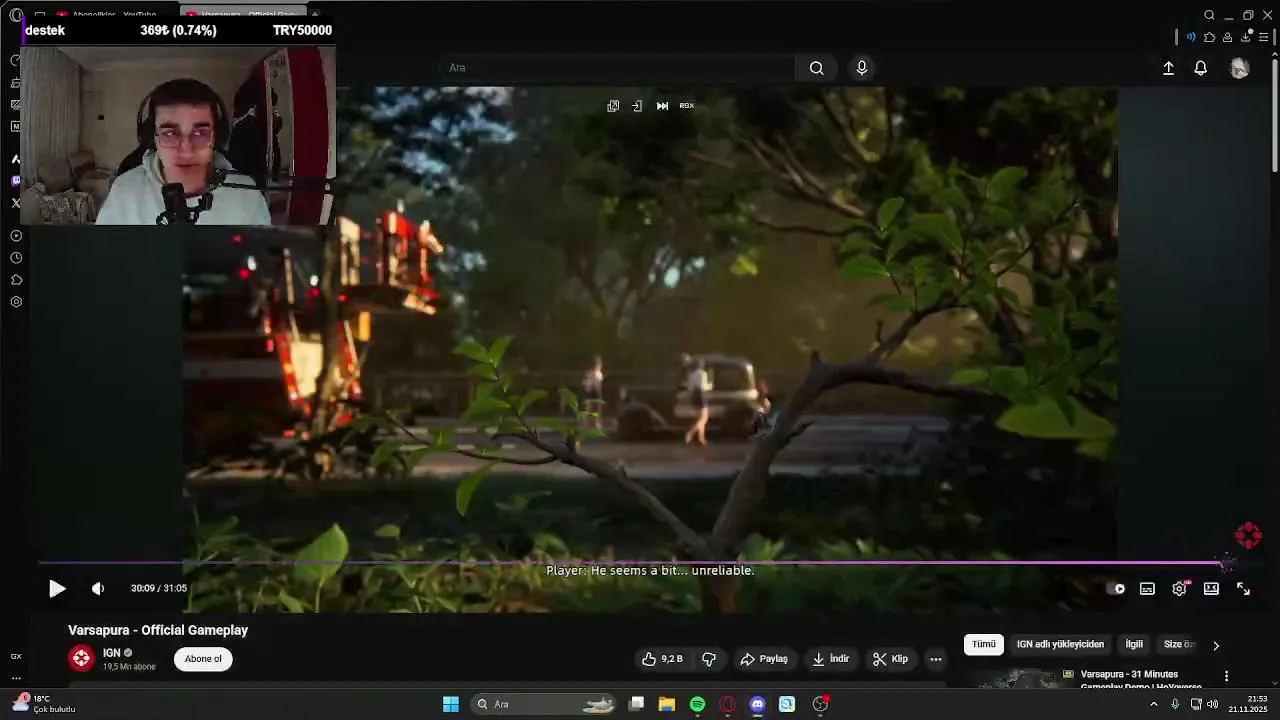Viewport: 1280px width, 720px height.
Task: Click the Windows taskbar search box
Action: point(543,704)
